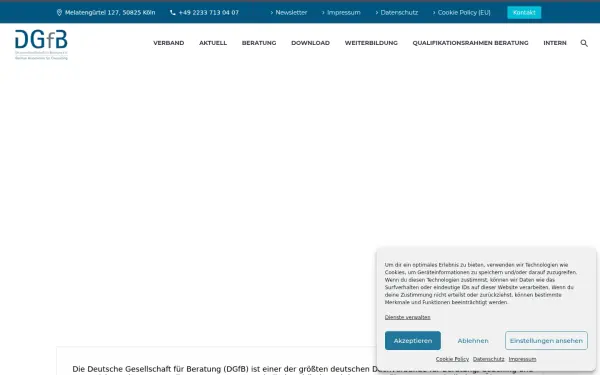600x375 pixels.
Task: Open Cookie Policy link in cookie banner
Action: click(x=452, y=359)
